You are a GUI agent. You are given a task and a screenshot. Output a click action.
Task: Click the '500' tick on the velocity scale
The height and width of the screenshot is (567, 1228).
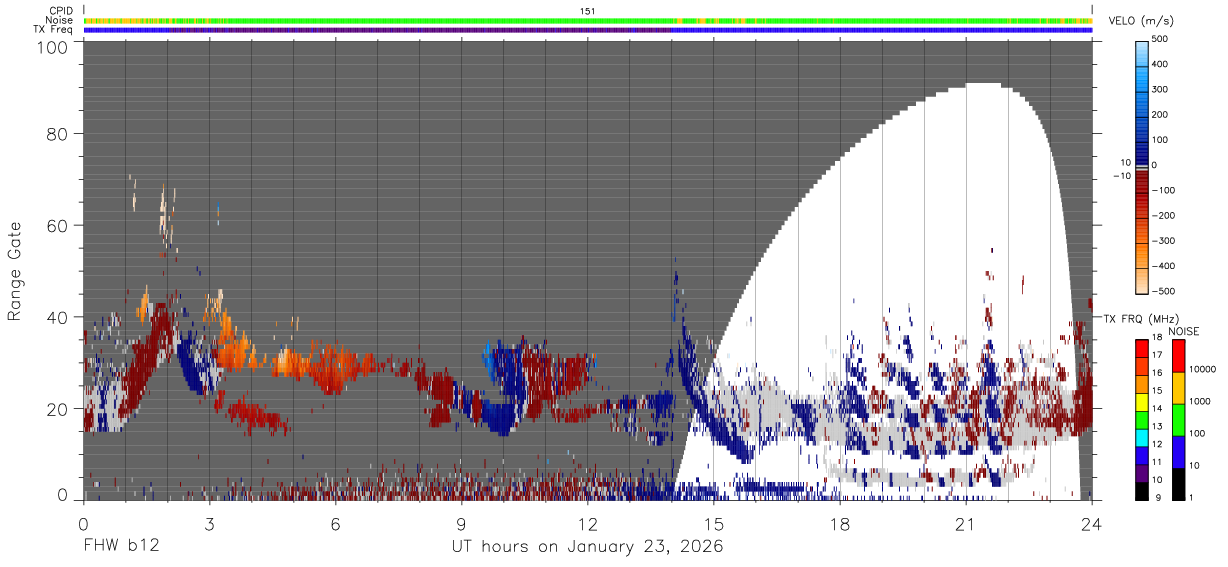pyautogui.click(x=1162, y=40)
